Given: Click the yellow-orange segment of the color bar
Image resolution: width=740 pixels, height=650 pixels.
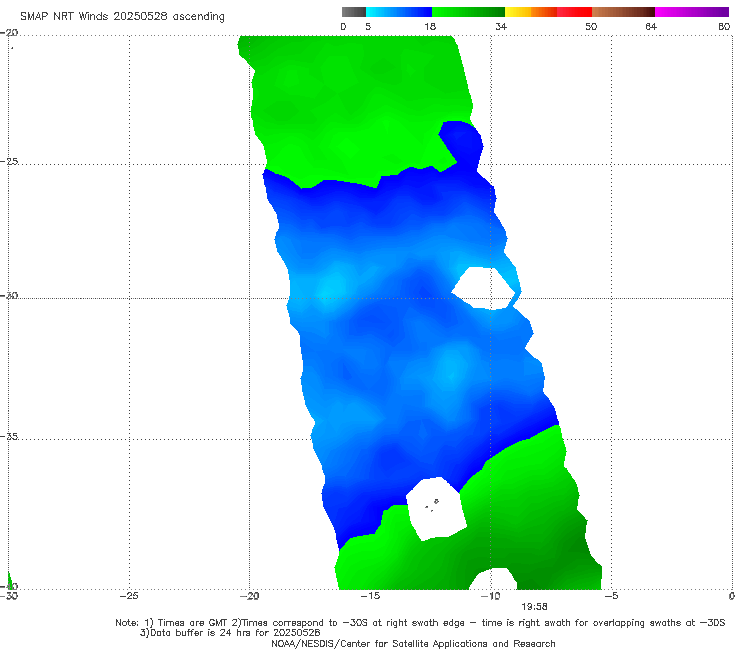Looking at the screenshot, I should pyautogui.click(x=531, y=12).
